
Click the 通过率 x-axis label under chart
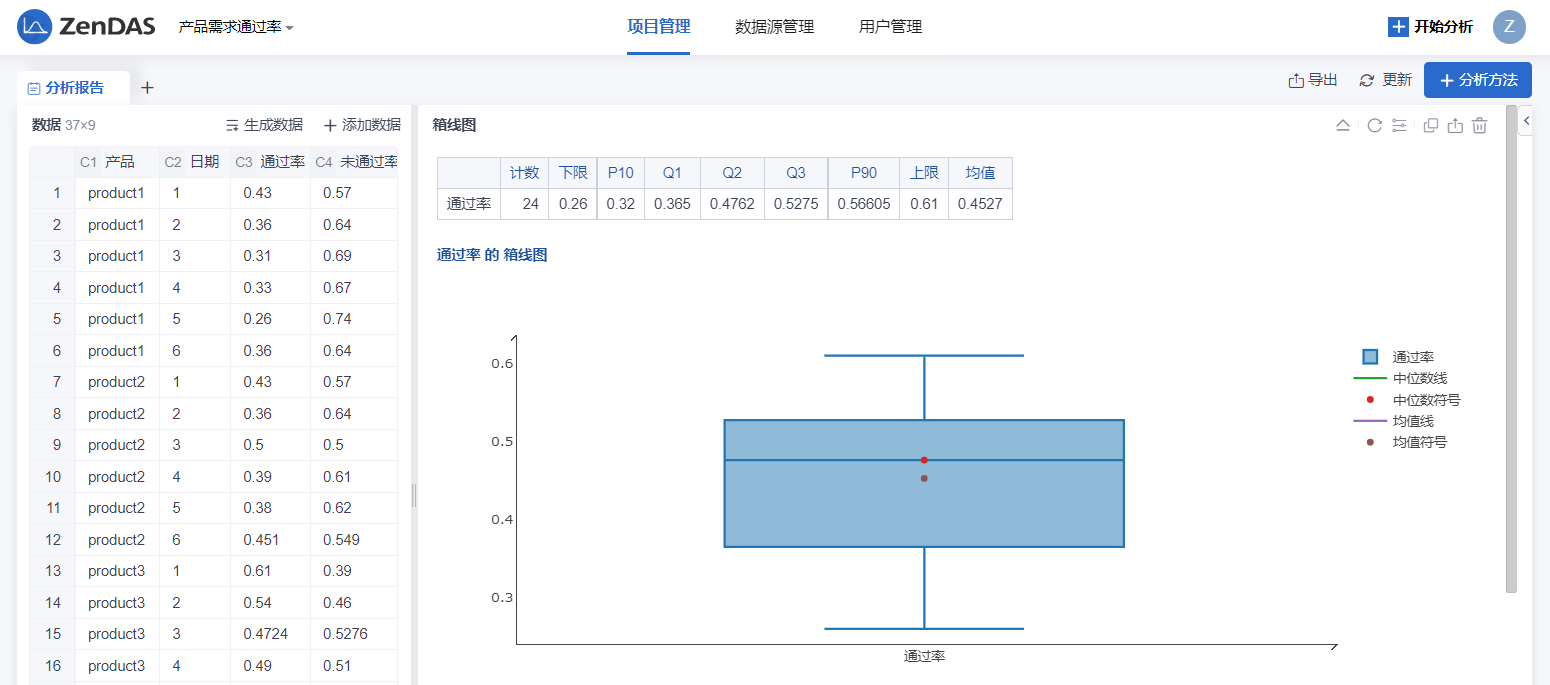[x=925, y=657]
